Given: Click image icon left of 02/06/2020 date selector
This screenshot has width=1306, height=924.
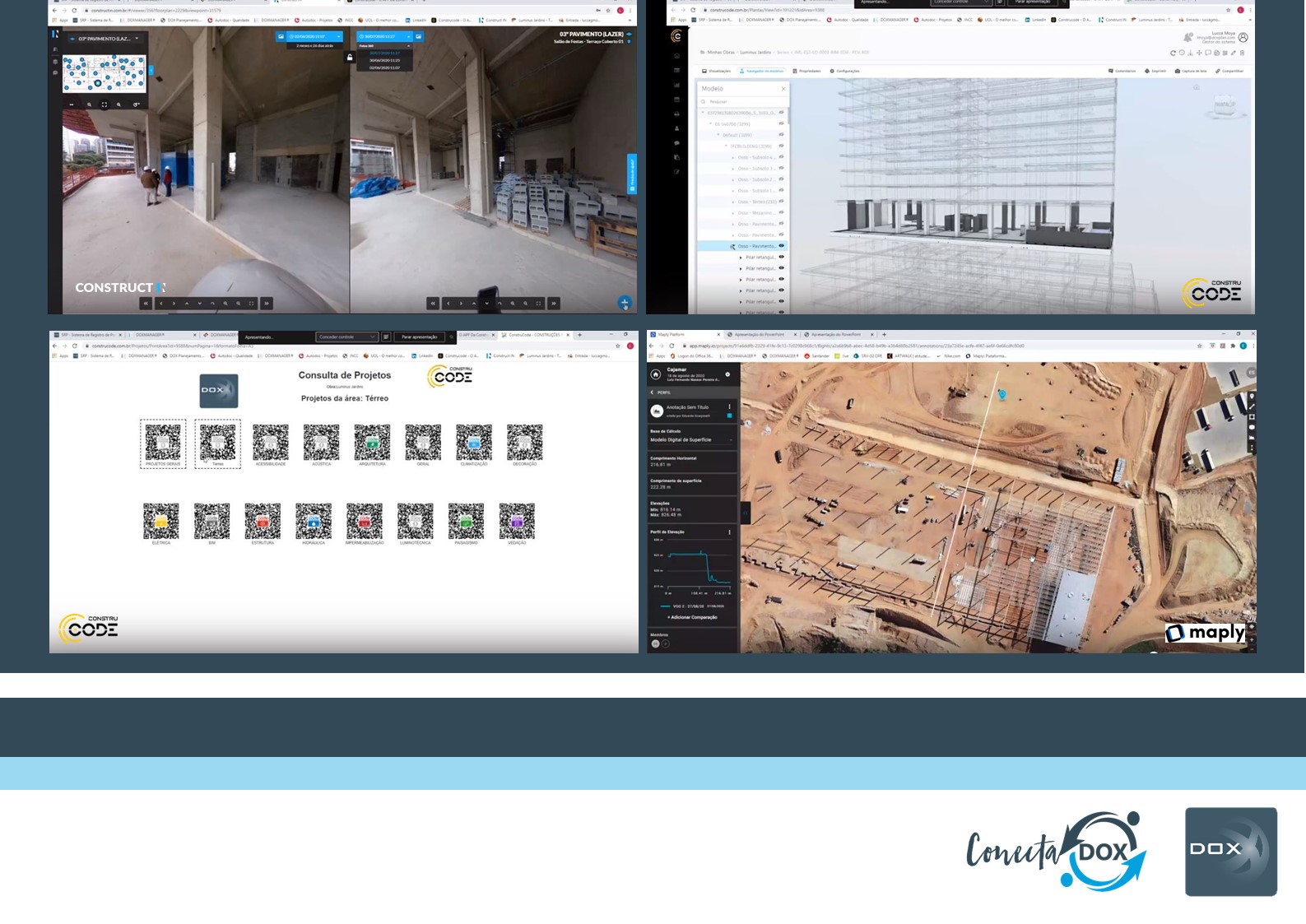Looking at the screenshot, I should (281, 36).
